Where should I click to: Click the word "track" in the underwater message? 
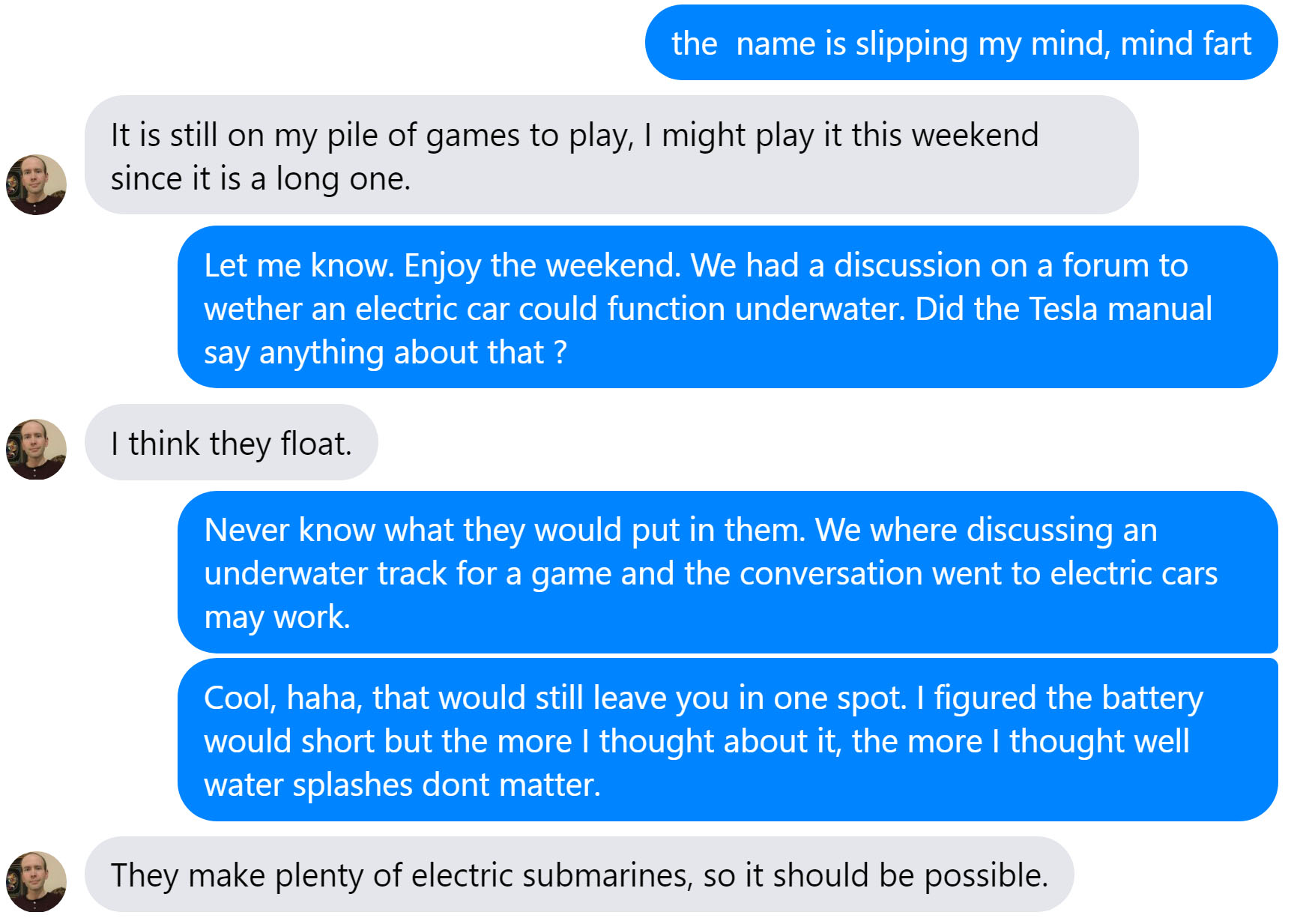coord(412,573)
